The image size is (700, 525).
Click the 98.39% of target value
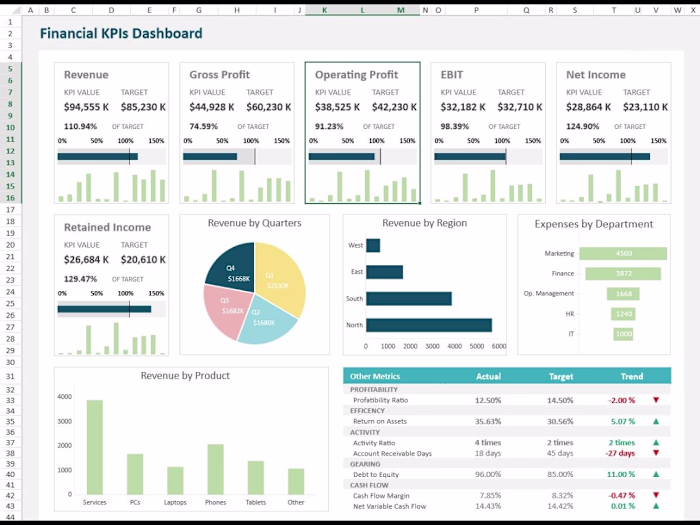pos(454,126)
